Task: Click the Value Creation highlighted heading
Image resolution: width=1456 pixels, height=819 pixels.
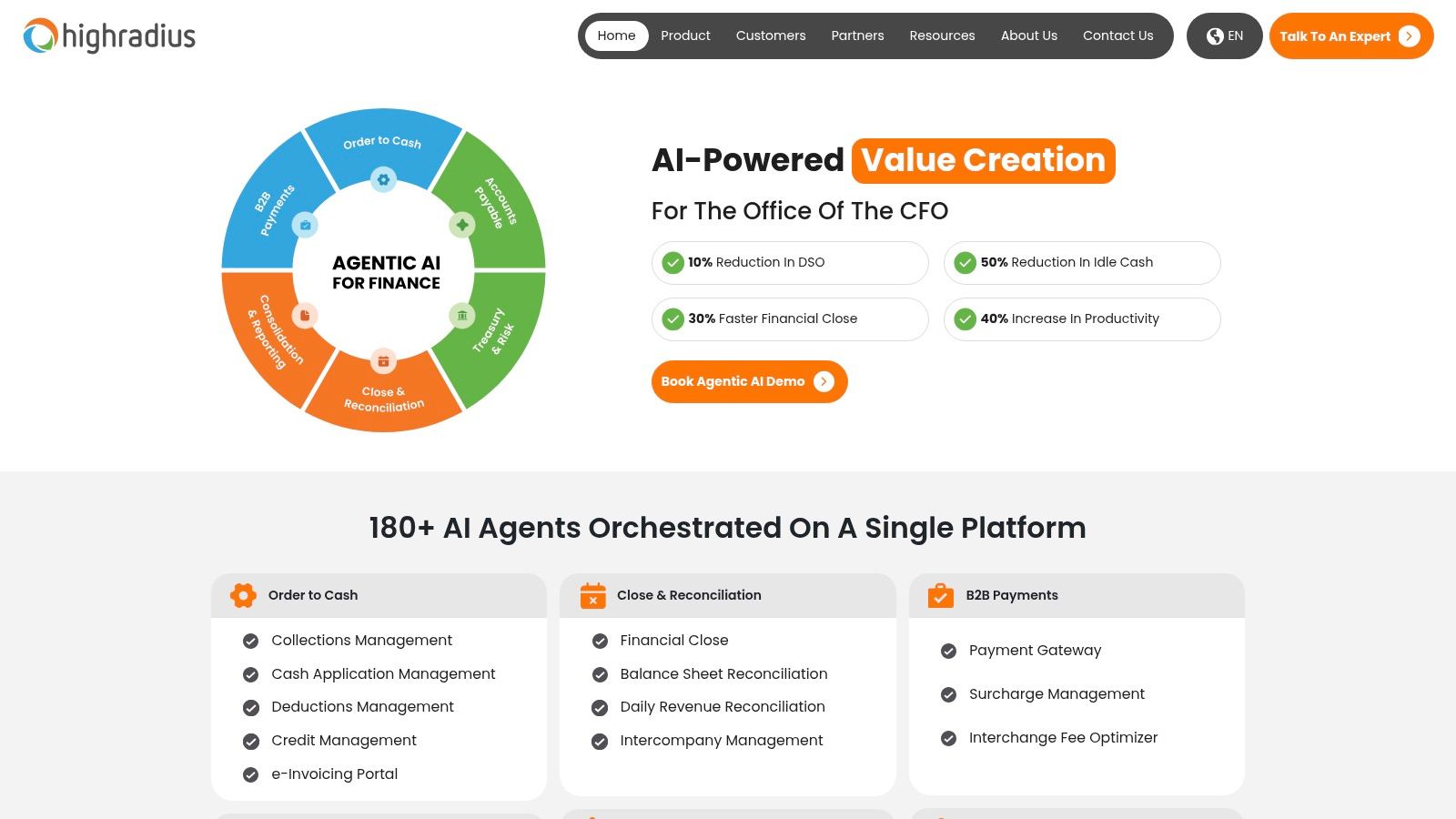Action: [984, 161]
